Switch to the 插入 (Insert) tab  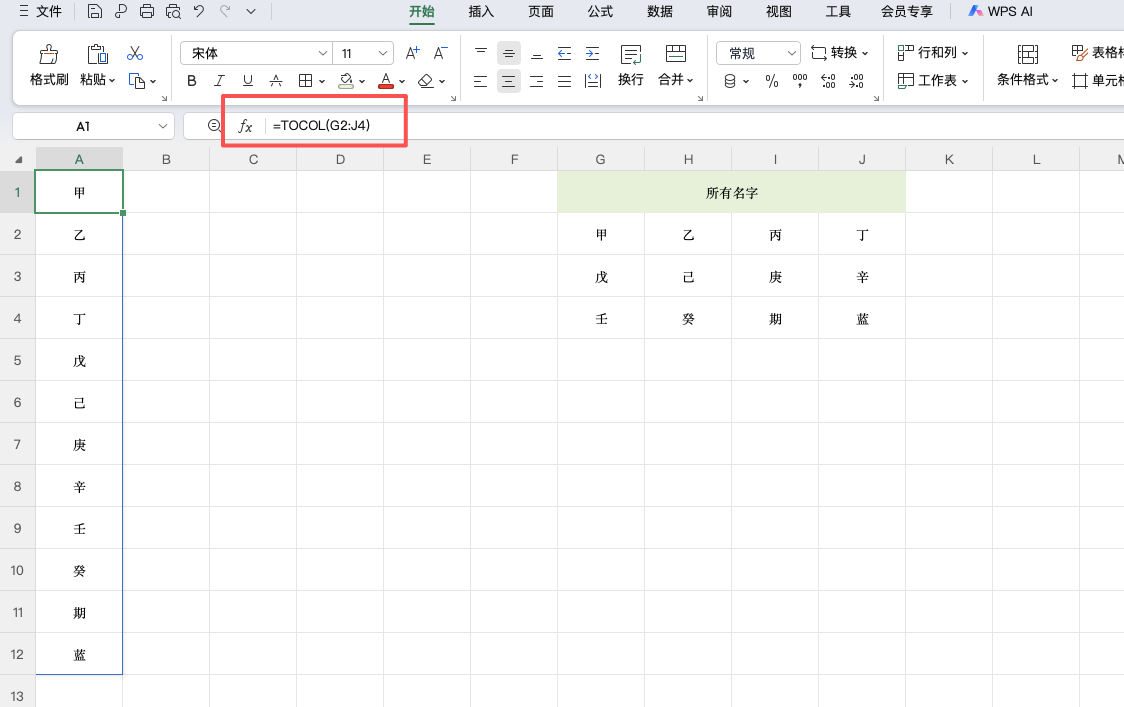tap(481, 12)
